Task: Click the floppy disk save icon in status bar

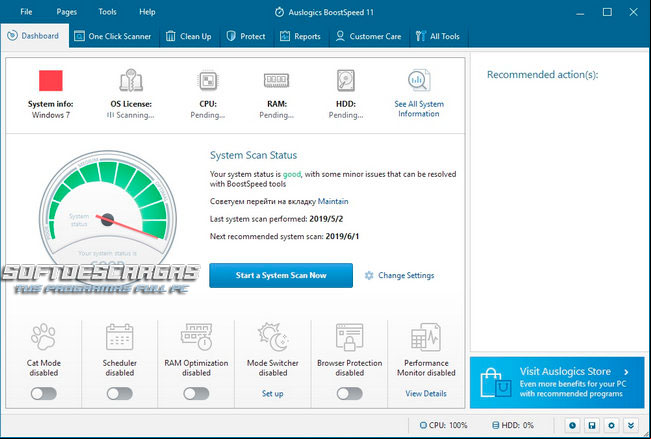Action: (592, 425)
